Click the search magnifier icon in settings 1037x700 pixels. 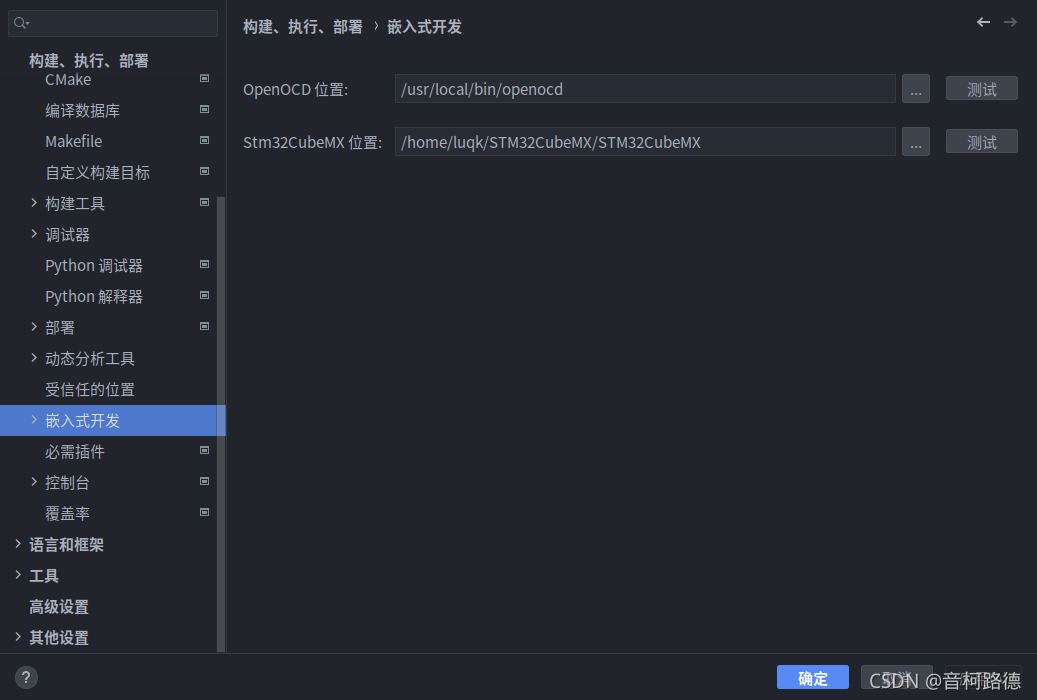pos(21,23)
